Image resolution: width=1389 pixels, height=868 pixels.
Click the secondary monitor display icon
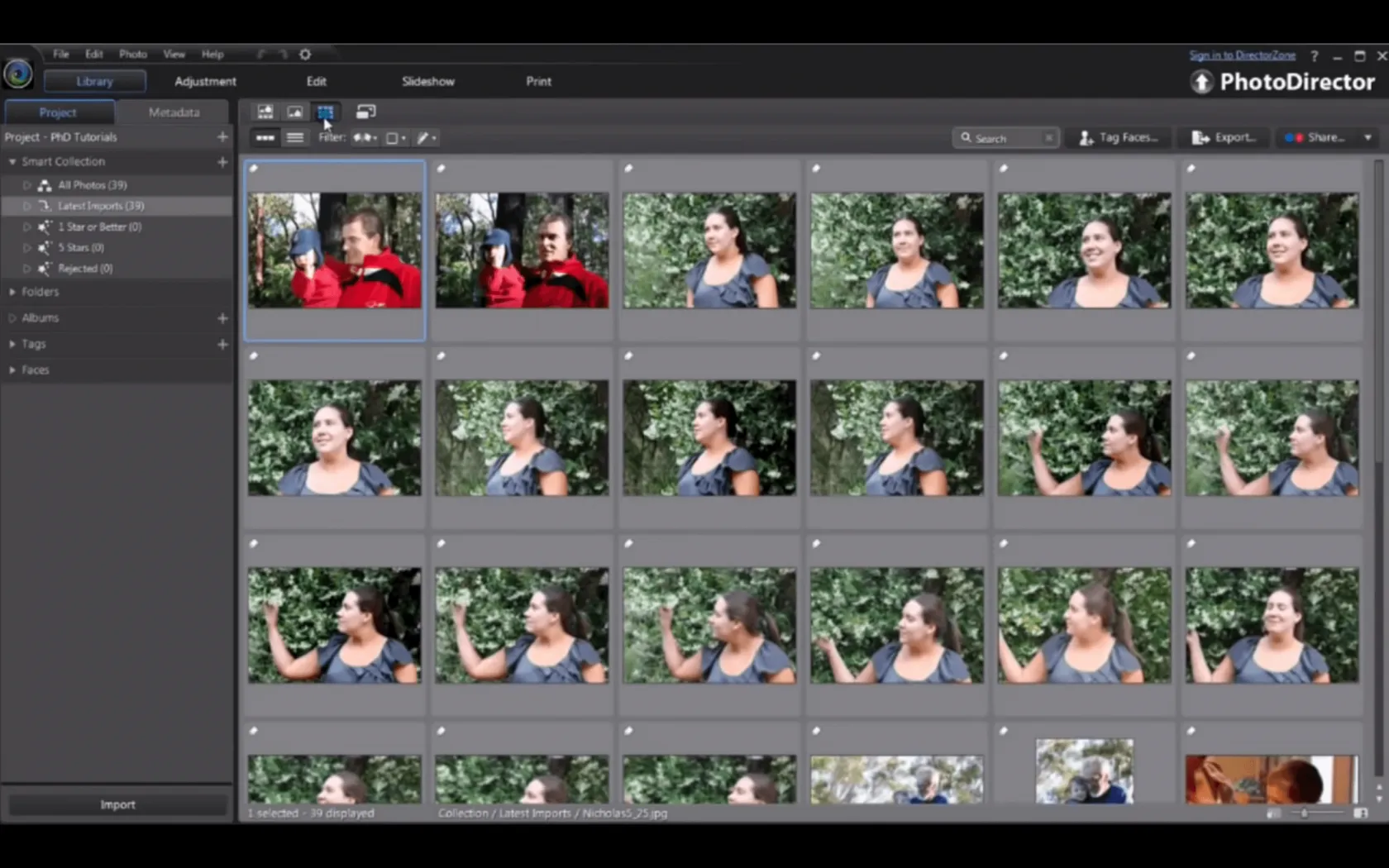click(365, 112)
